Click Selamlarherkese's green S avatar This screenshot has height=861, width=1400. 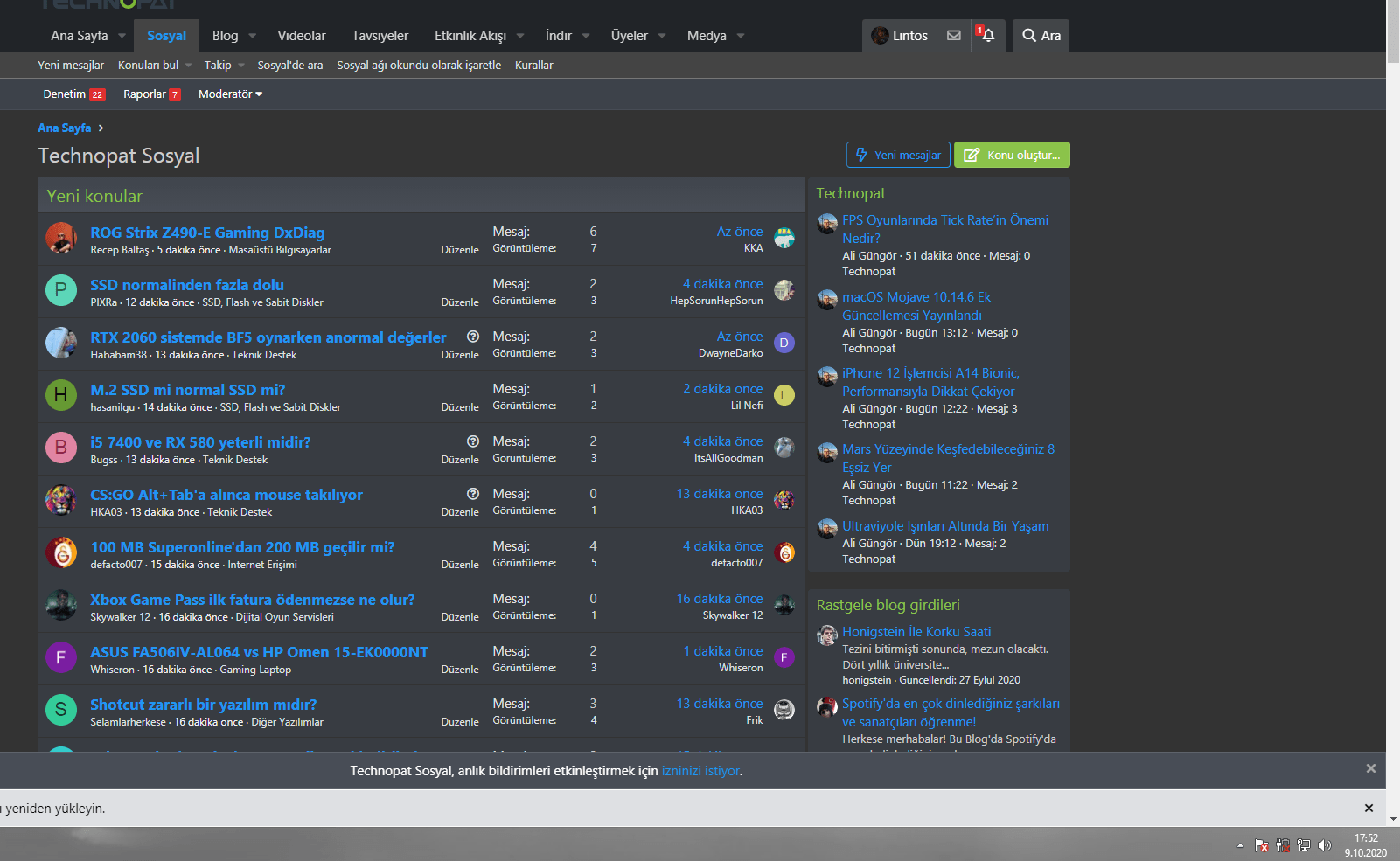[x=61, y=710]
